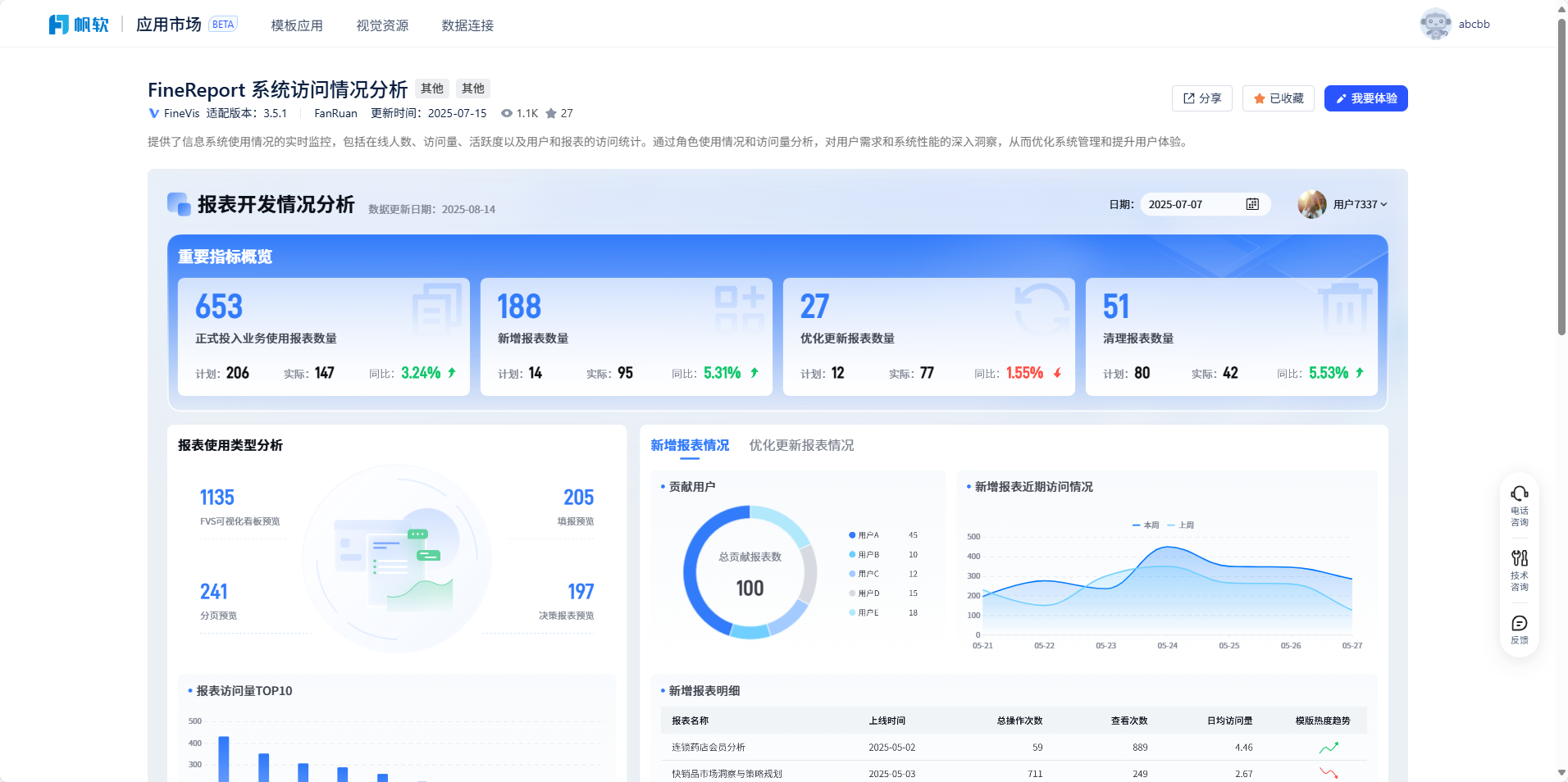Click the tallest bar in 报表访问量TOP10 chart
Viewport: 1568px width, 782px height.
point(224,759)
